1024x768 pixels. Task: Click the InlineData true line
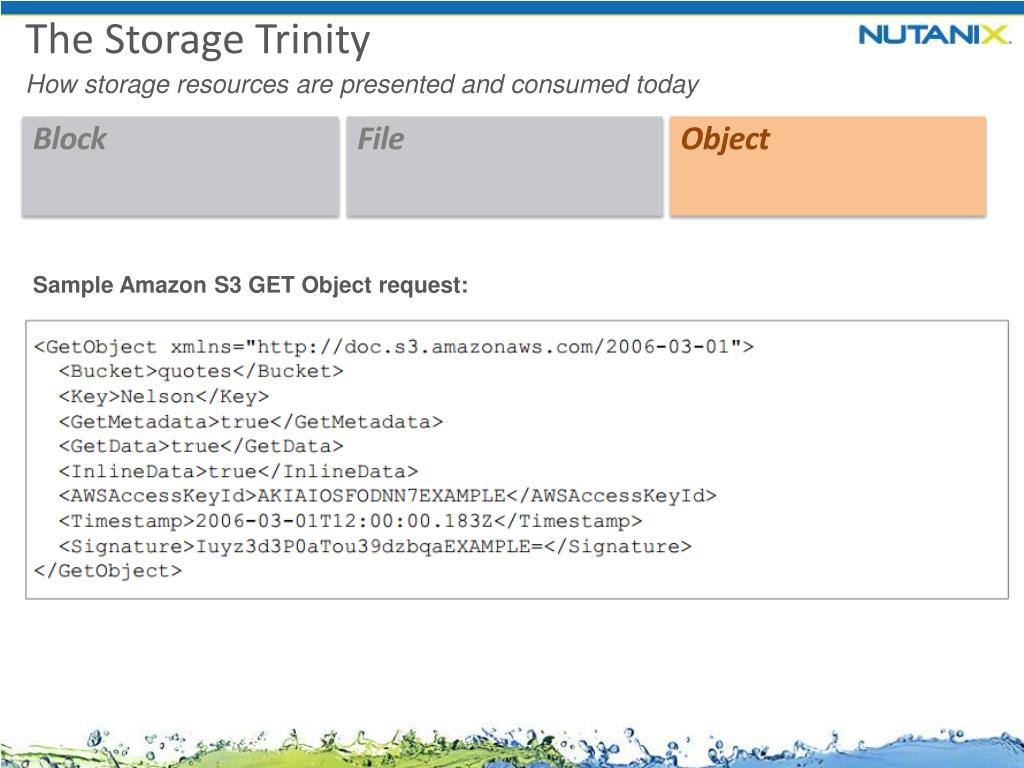(x=238, y=471)
